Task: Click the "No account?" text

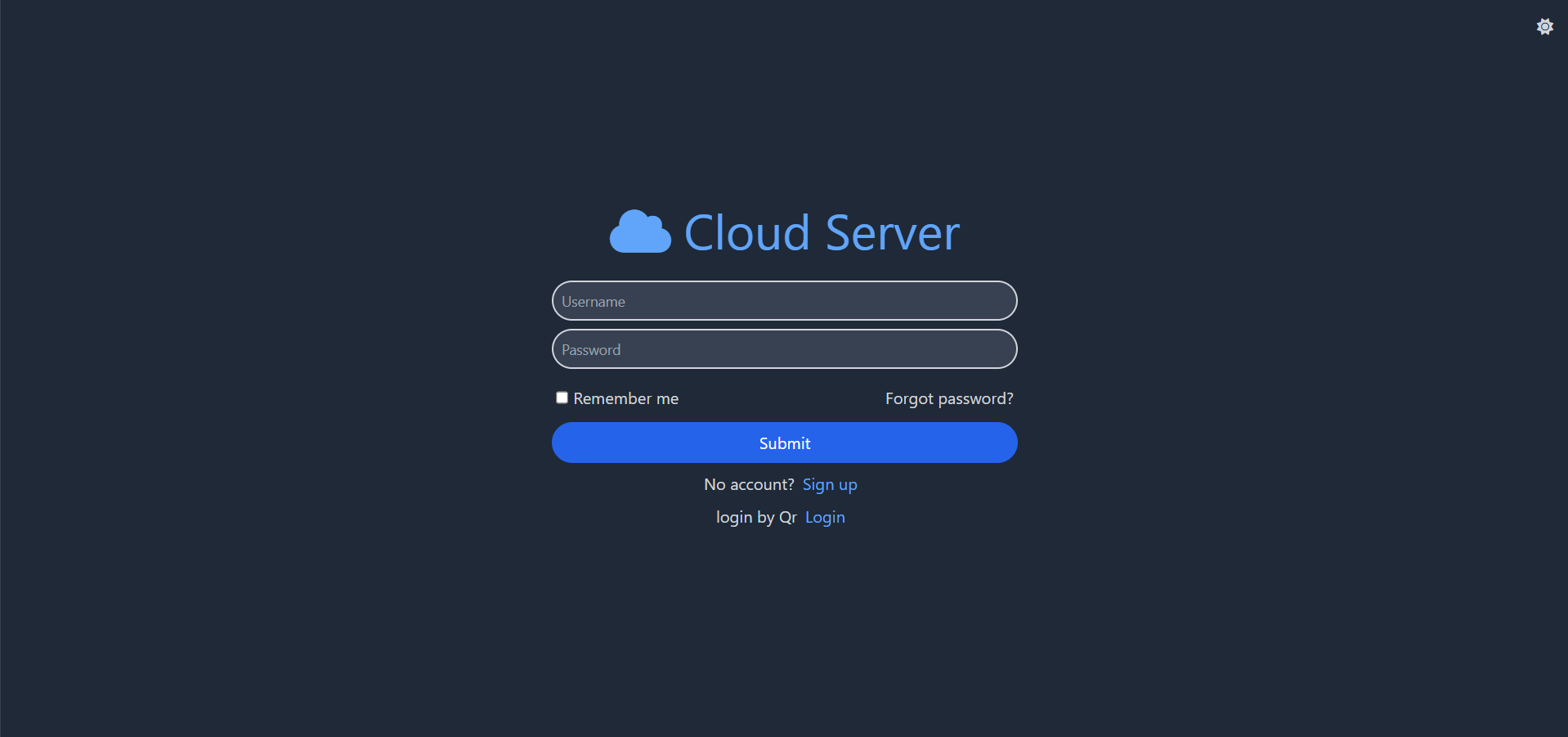Action: tap(749, 484)
